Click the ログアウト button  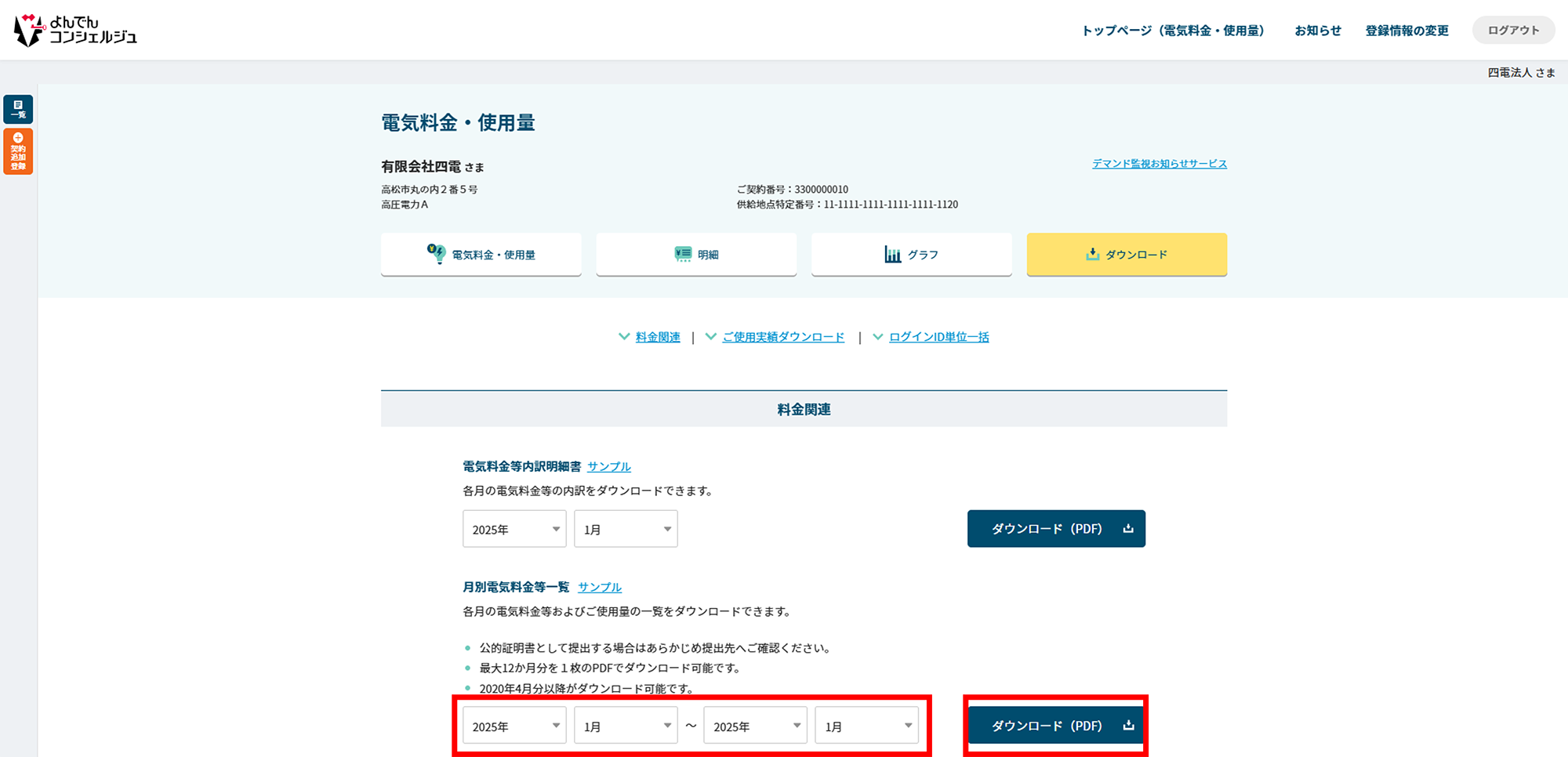pos(1513,31)
